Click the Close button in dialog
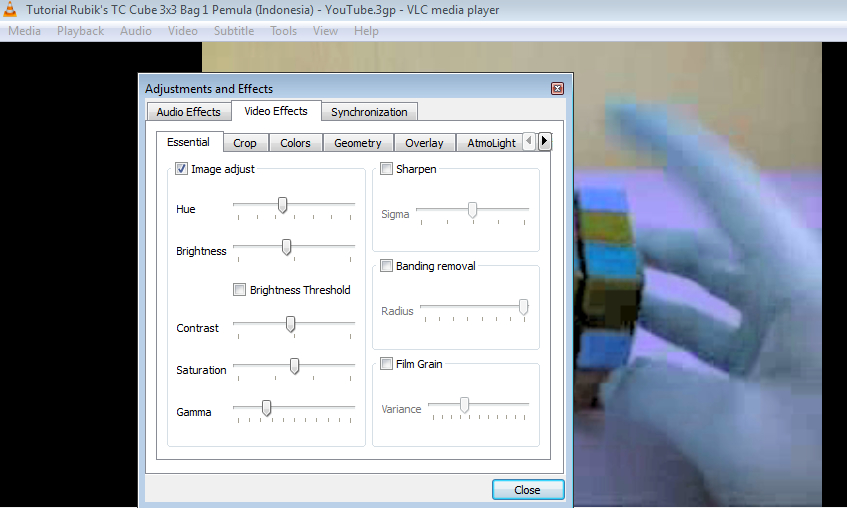This screenshot has height=508, width=847. click(528, 490)
